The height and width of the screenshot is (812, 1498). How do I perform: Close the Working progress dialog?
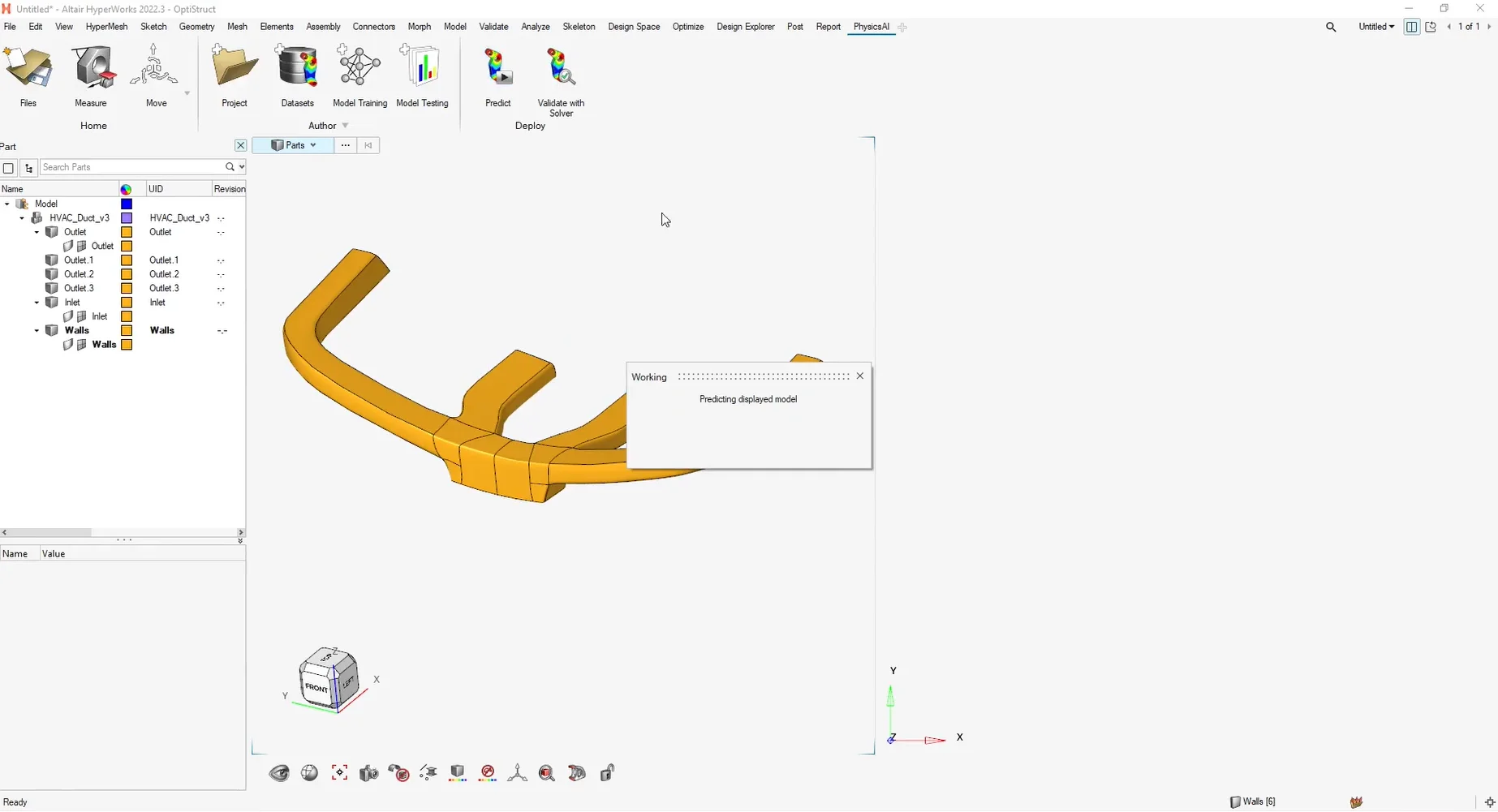tap(860, 376)
